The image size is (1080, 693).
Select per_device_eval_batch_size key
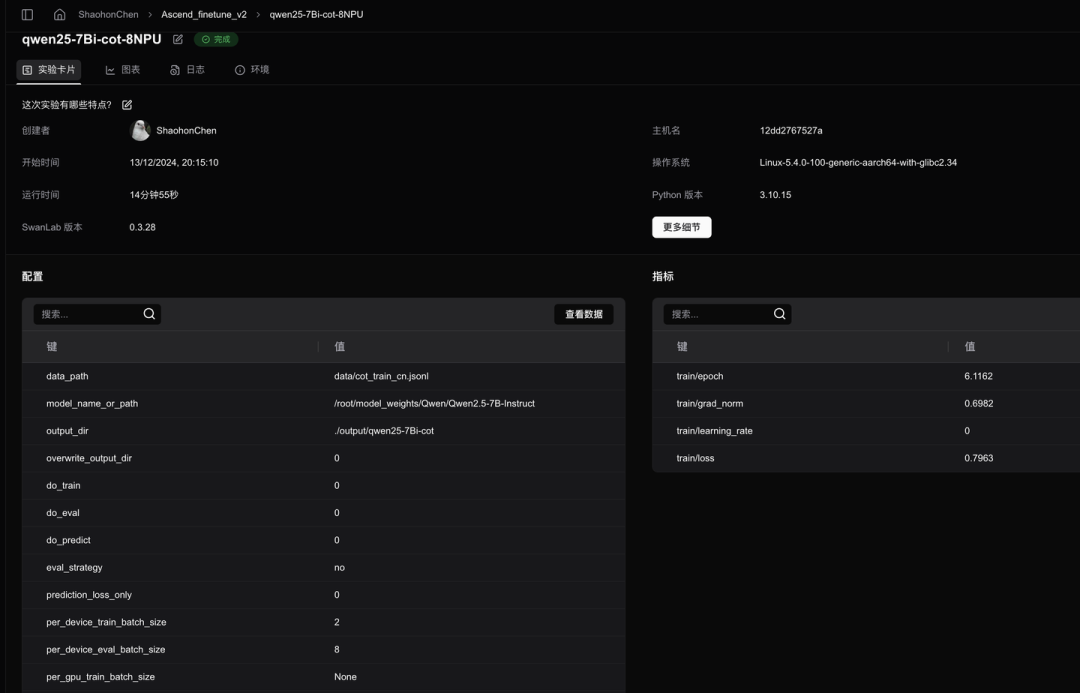click(x=105, y=650)
